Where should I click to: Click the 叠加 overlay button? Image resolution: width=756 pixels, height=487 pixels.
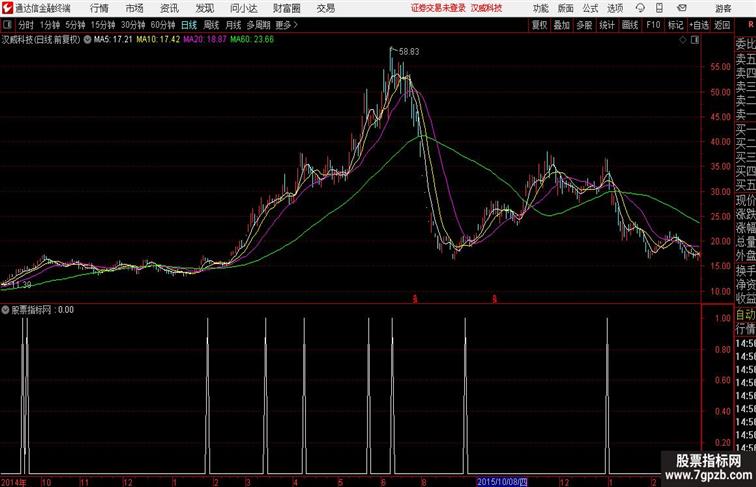(x=562, y=25)
